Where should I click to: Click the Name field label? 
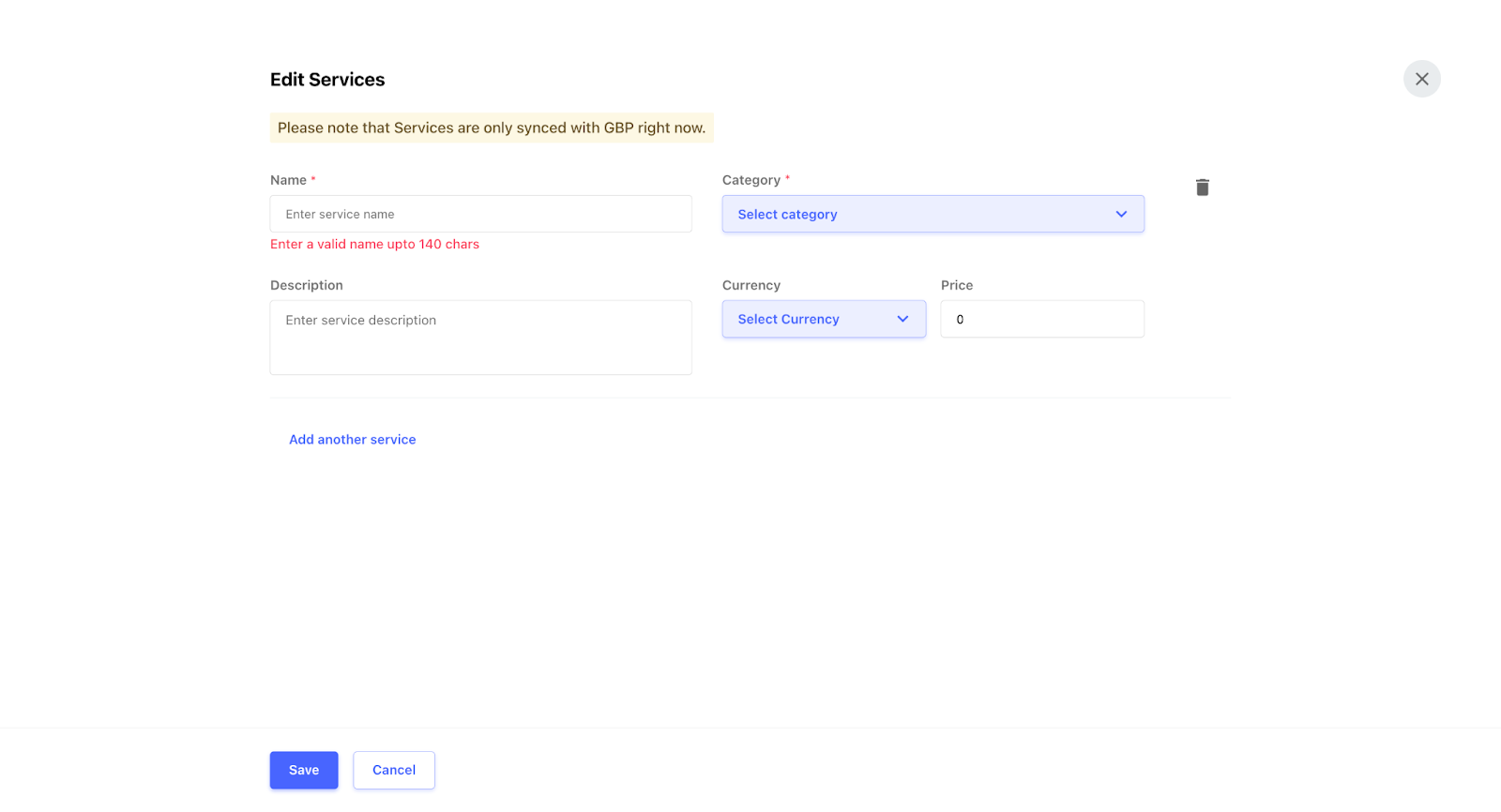[288, 180]
